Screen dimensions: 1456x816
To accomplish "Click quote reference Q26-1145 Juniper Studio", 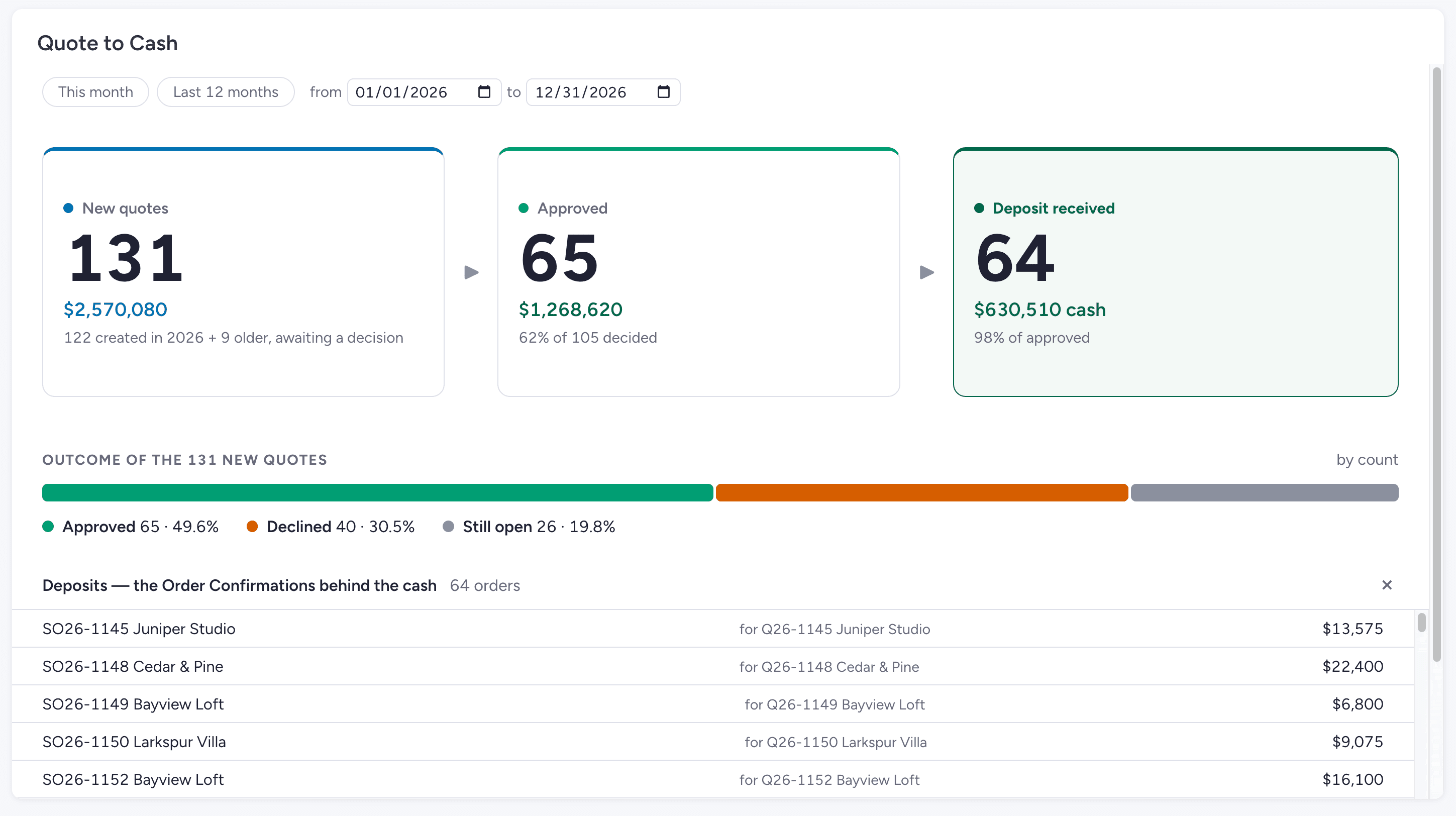I will pos(834,629).
